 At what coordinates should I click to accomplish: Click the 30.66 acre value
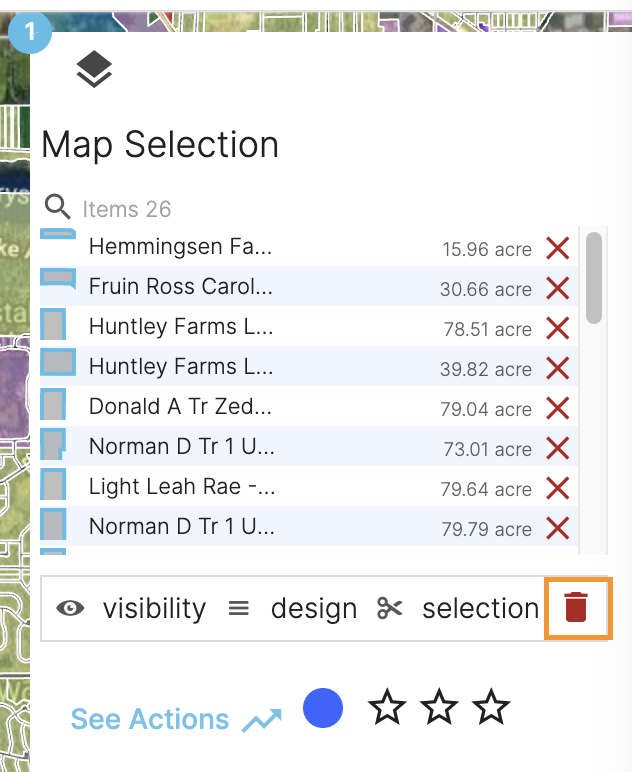[x=486, y=289]
